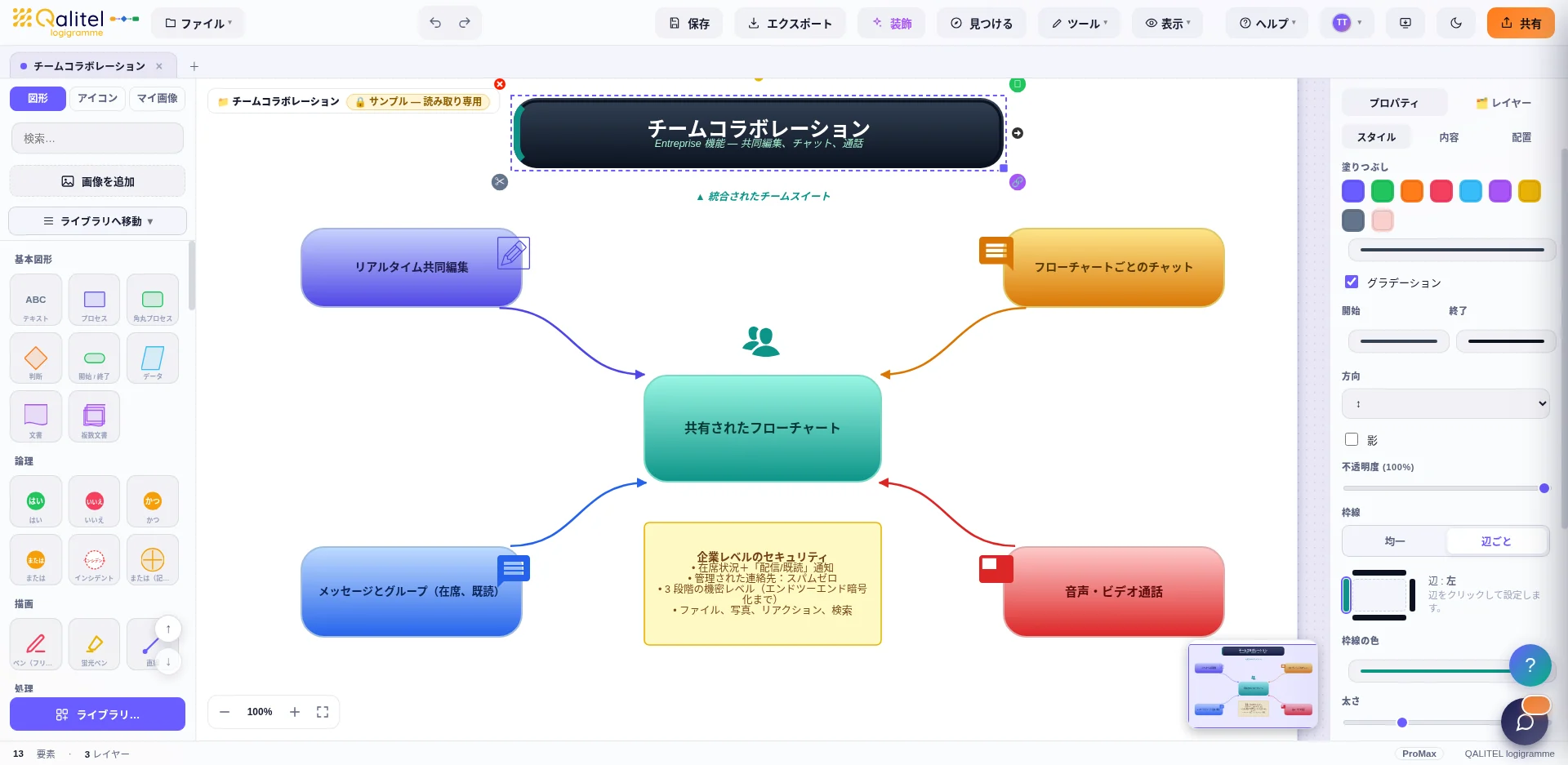Select the データ parallelogram shape
Viewport: 1568px width, 765px height.
pyautogui.click(x=153, y=358)
